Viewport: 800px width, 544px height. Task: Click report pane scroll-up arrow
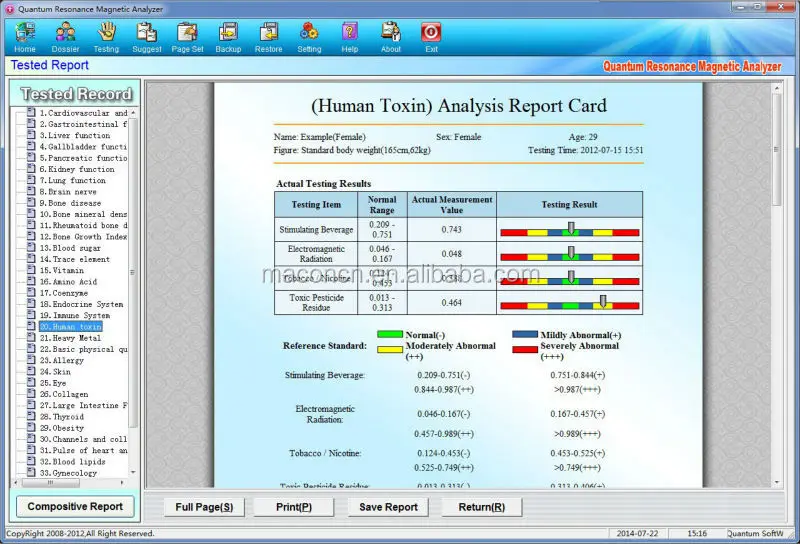(x=777, y=89)
